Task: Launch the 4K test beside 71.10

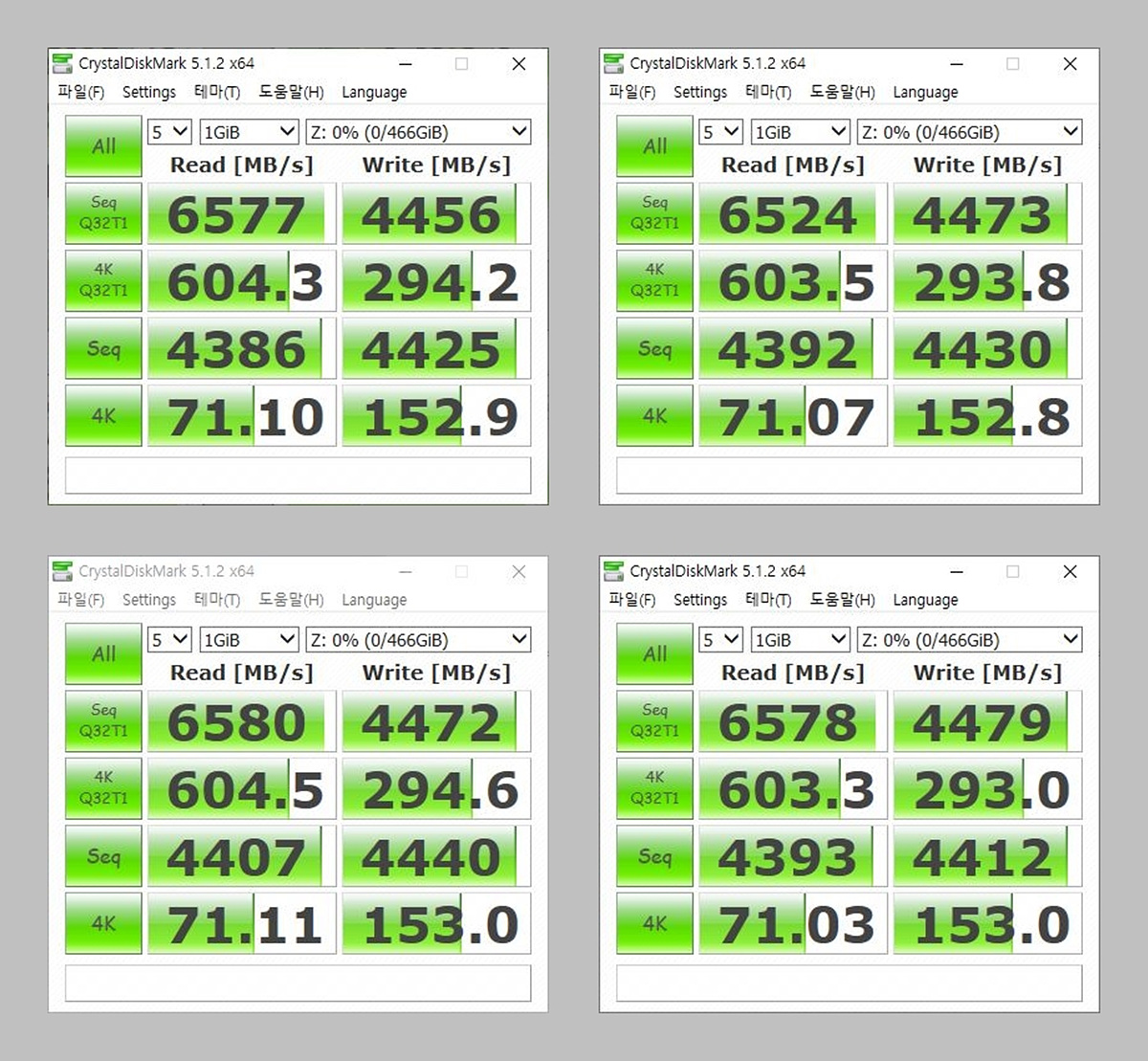Action: [x=103, y=415]
